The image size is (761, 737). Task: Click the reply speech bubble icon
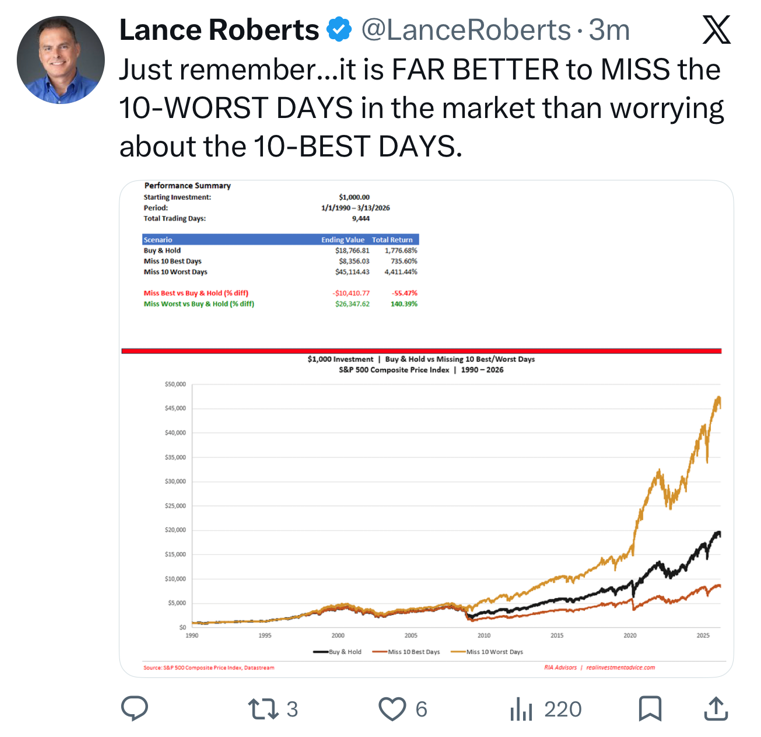coord(135,709)
